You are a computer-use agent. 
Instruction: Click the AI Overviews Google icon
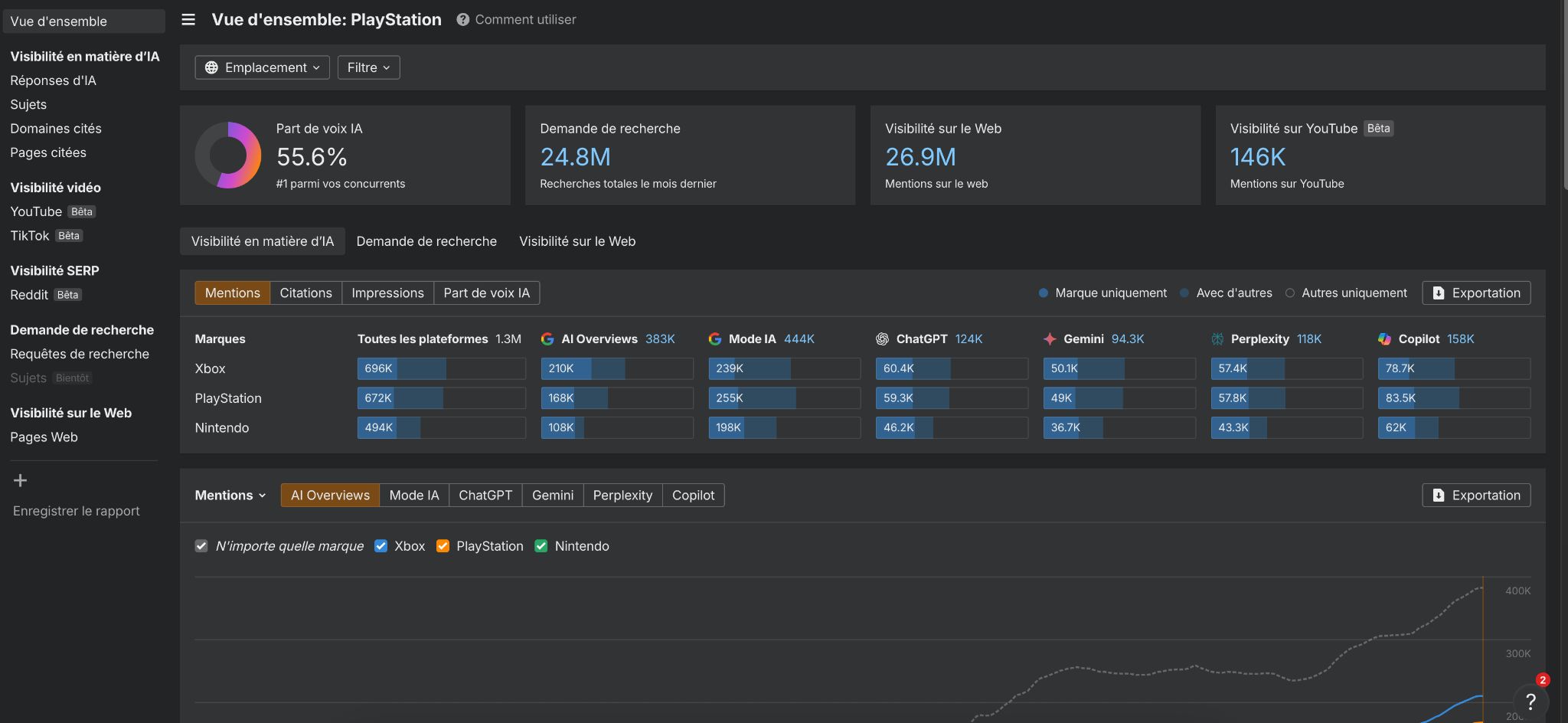click(x=547, y=339)
